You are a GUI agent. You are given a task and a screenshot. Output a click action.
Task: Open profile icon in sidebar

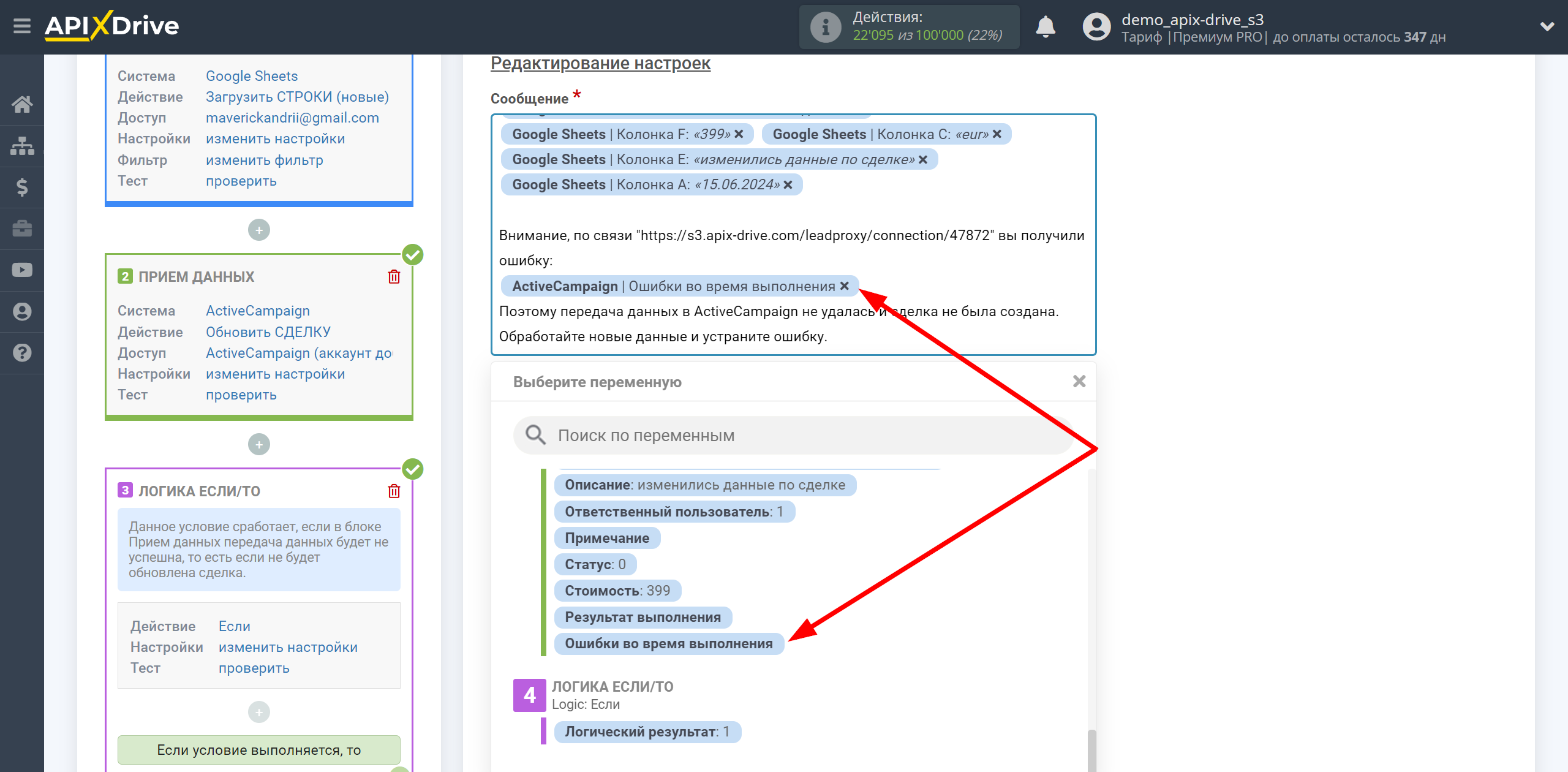point(22,311)
